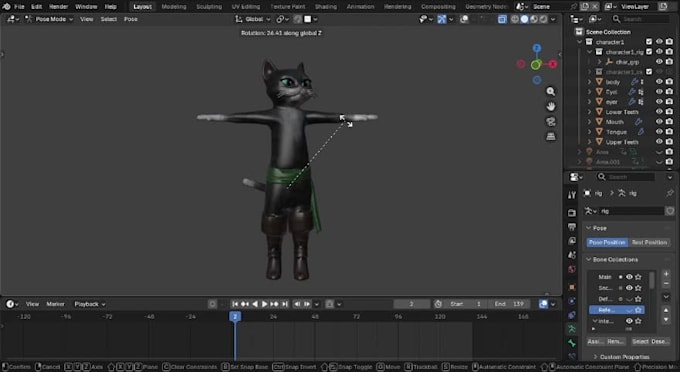Image resolution: width=680 pixels, height=372 pixels.
Task: Toggle the show gizmo button
Action: tap(441, 19)
